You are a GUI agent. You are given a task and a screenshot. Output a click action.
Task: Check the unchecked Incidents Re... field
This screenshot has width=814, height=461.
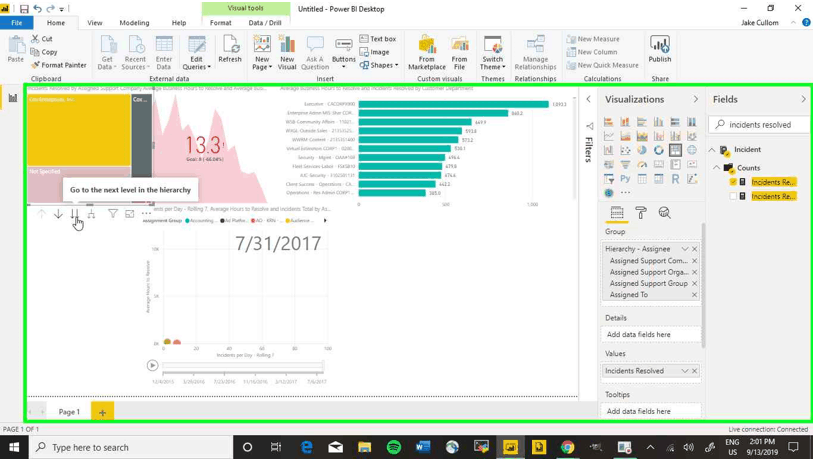pyautogui.click(x=733, y=196)
